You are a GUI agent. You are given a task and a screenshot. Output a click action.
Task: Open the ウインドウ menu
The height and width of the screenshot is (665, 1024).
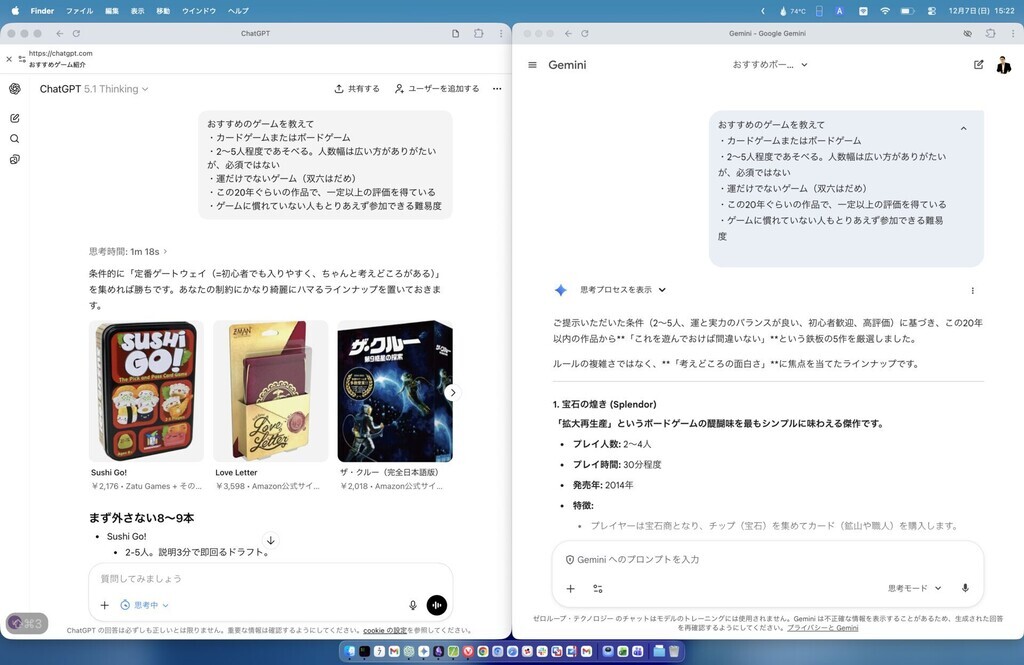(x=199, y=10)
